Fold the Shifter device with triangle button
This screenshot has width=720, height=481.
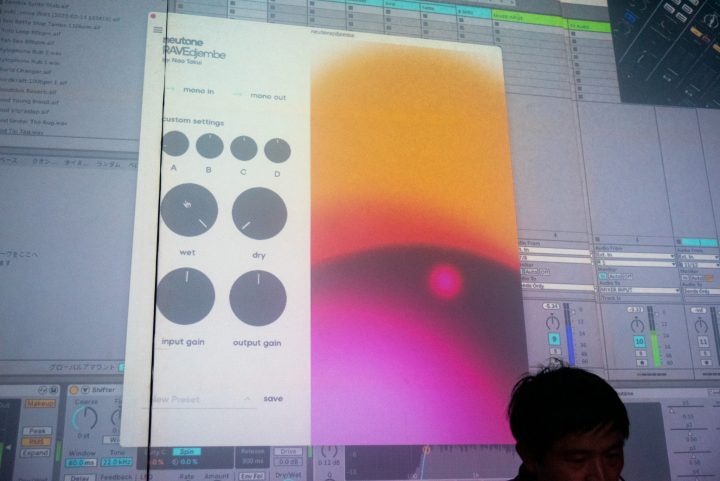click(85, 390)
